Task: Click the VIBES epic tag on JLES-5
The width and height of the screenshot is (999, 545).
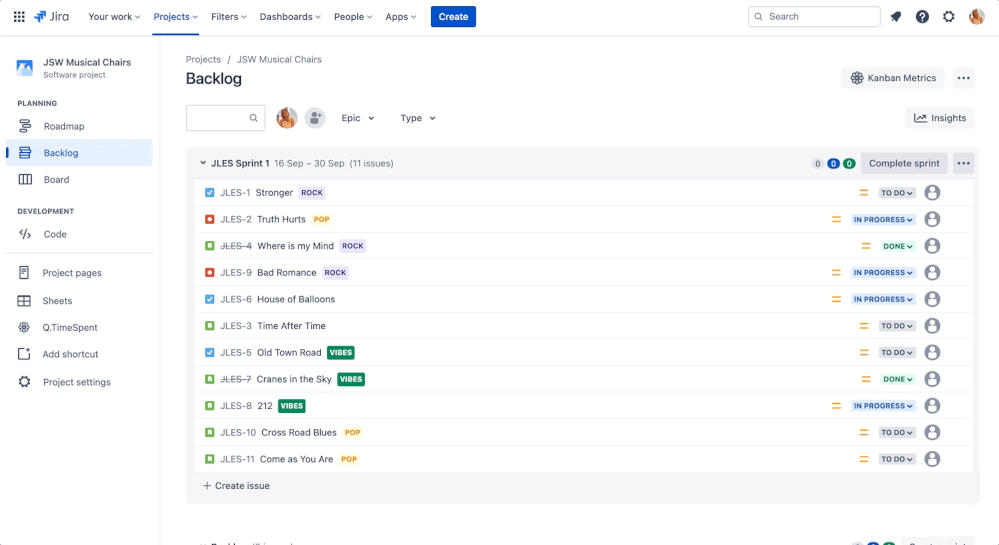Action: click(x=341, y=352)
